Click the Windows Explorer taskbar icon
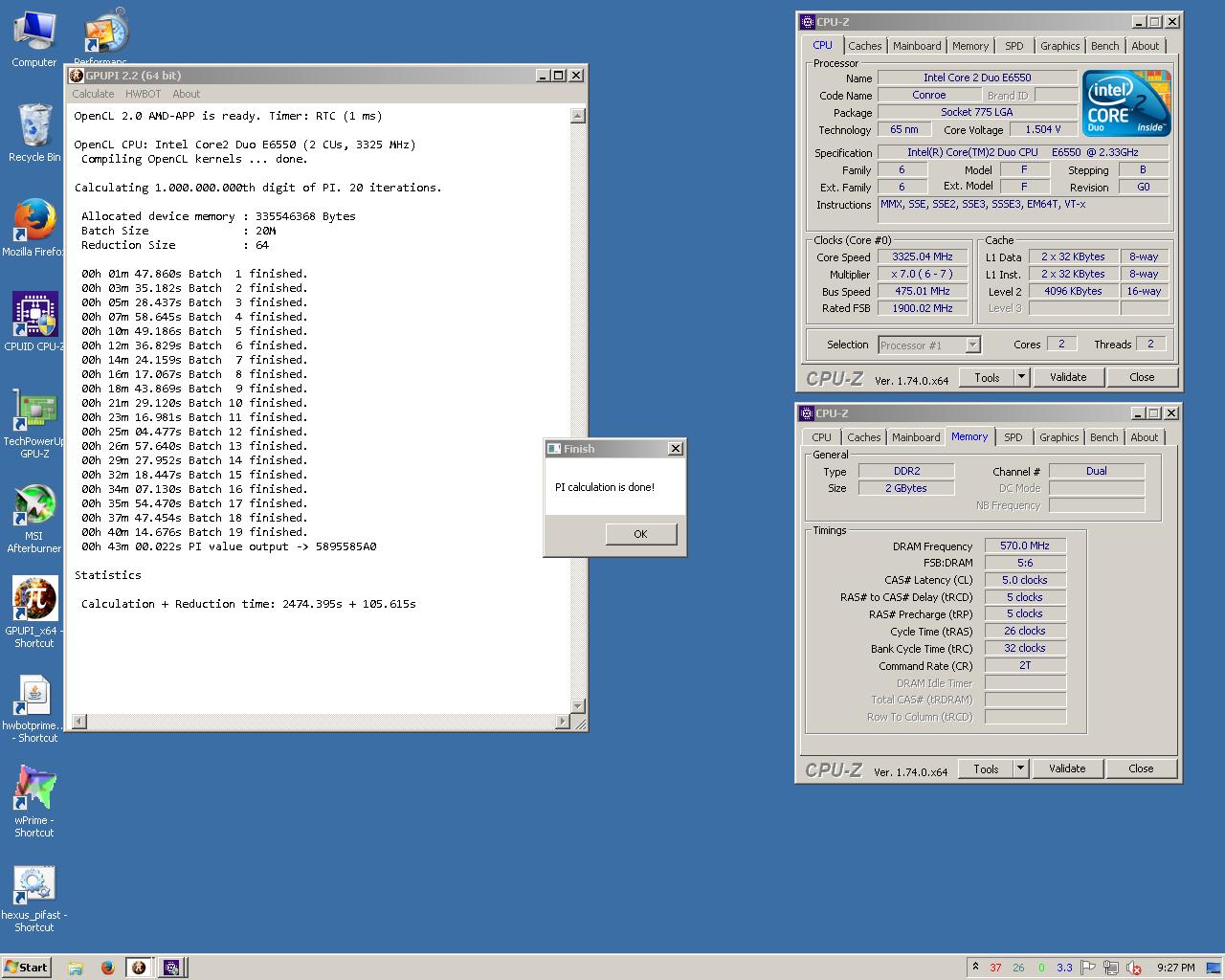The image size is (1225, 980). pos(76,968)
